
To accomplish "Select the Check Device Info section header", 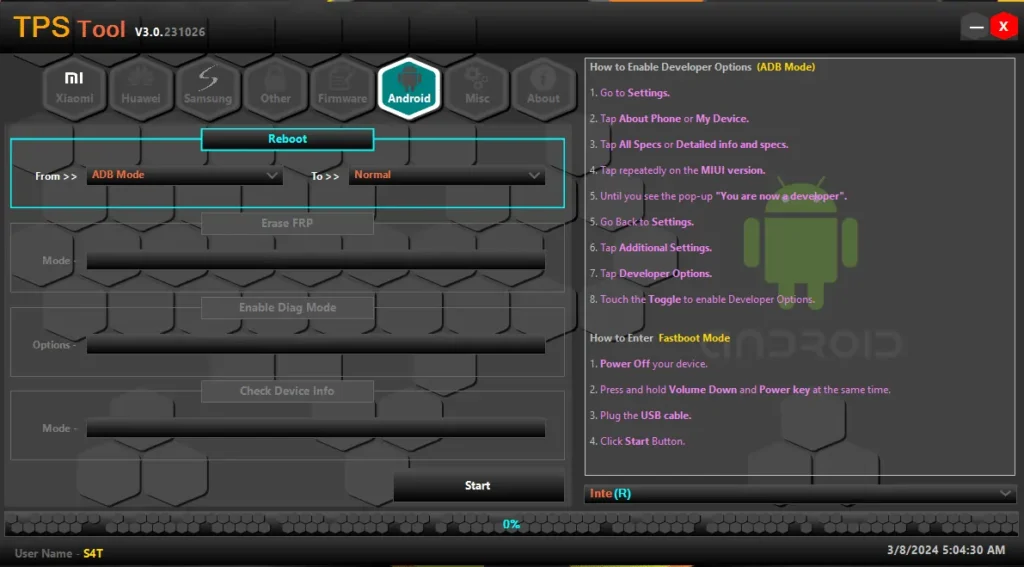I will [287, 391].
